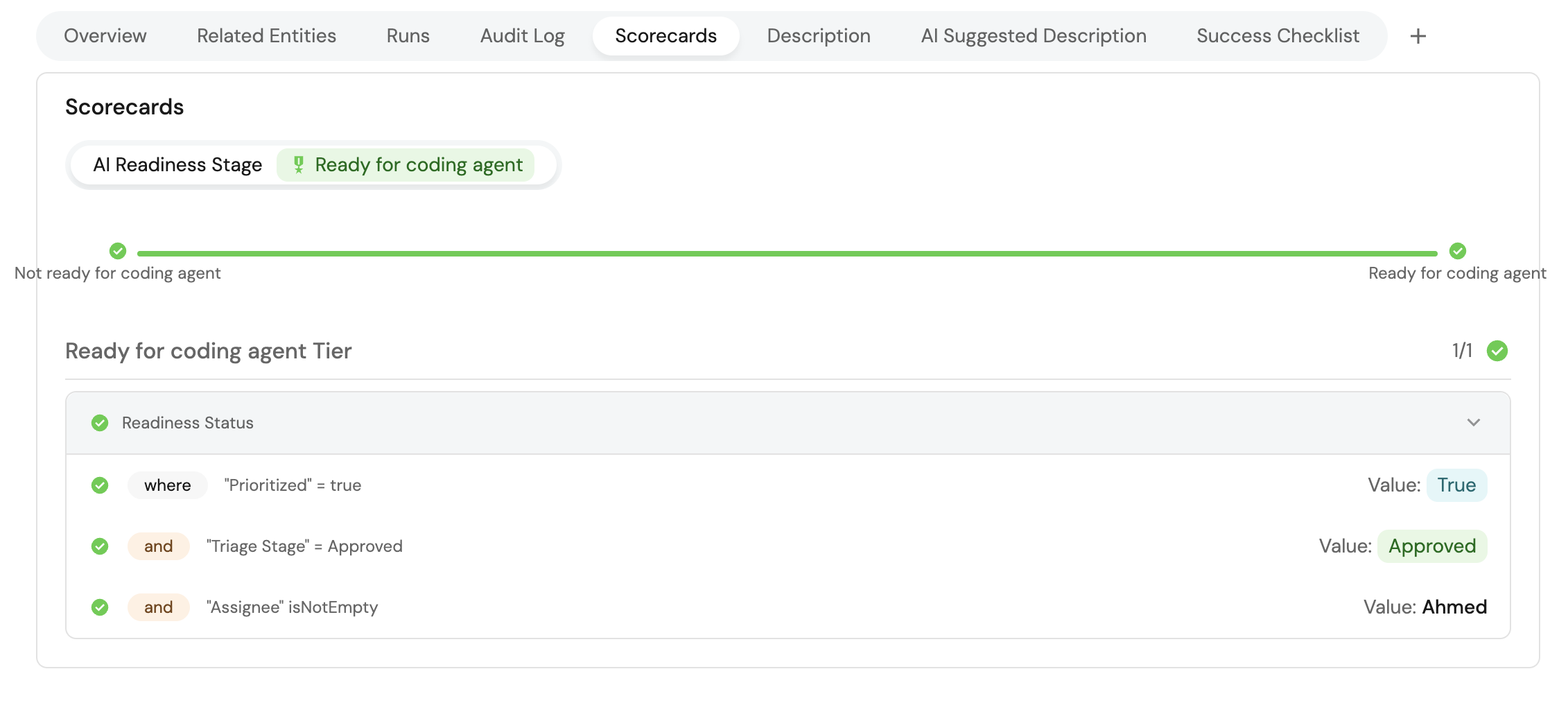Collapse the Readiness Status chevron

1473,423
